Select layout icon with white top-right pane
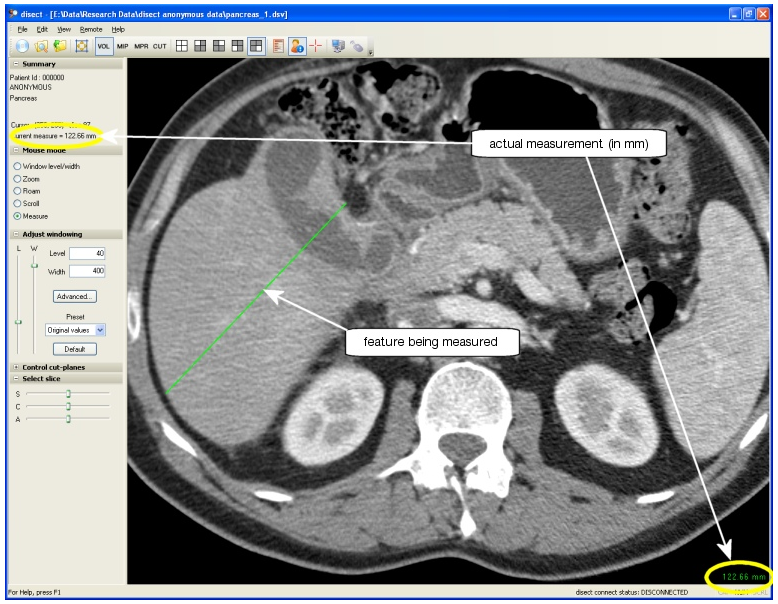Image resolution: width=778 pixels, height=604 pixels. (219, 46)
